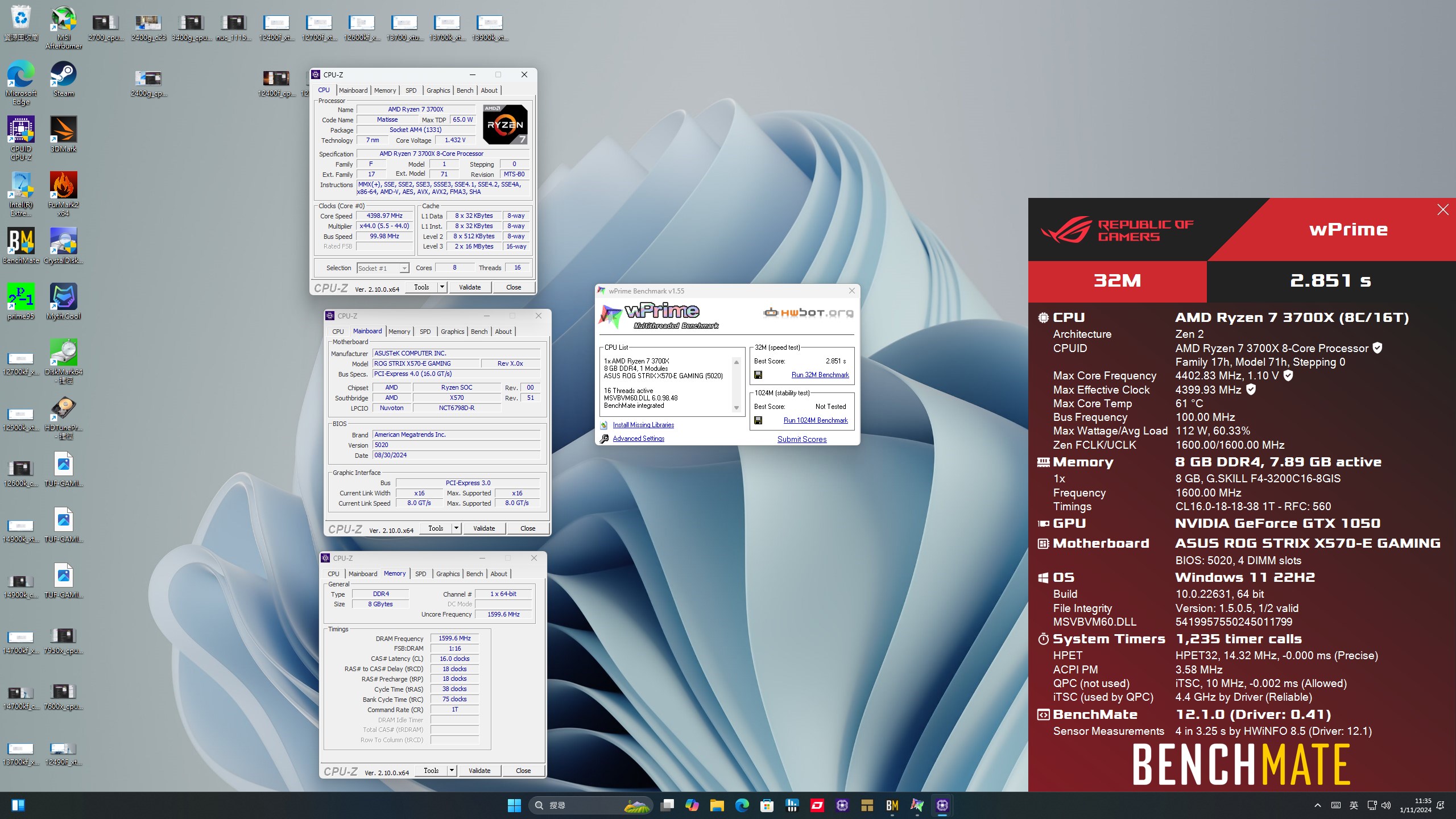This screenshot has width=1456, height=819.
Task: Close the BenchMate result panel
Action: click(1443, 210)
